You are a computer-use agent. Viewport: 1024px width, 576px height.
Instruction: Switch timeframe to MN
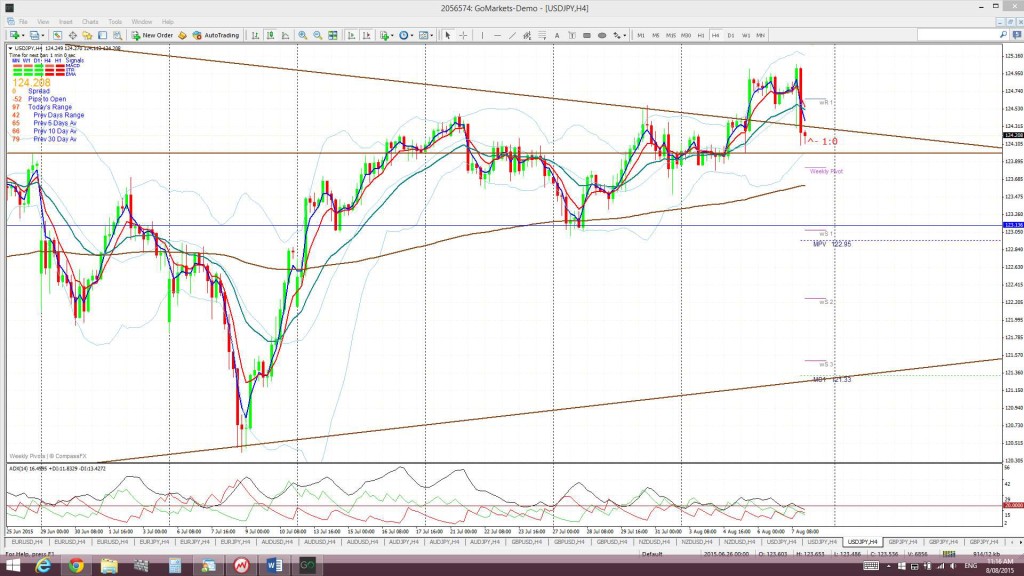[x=761, y=35]
